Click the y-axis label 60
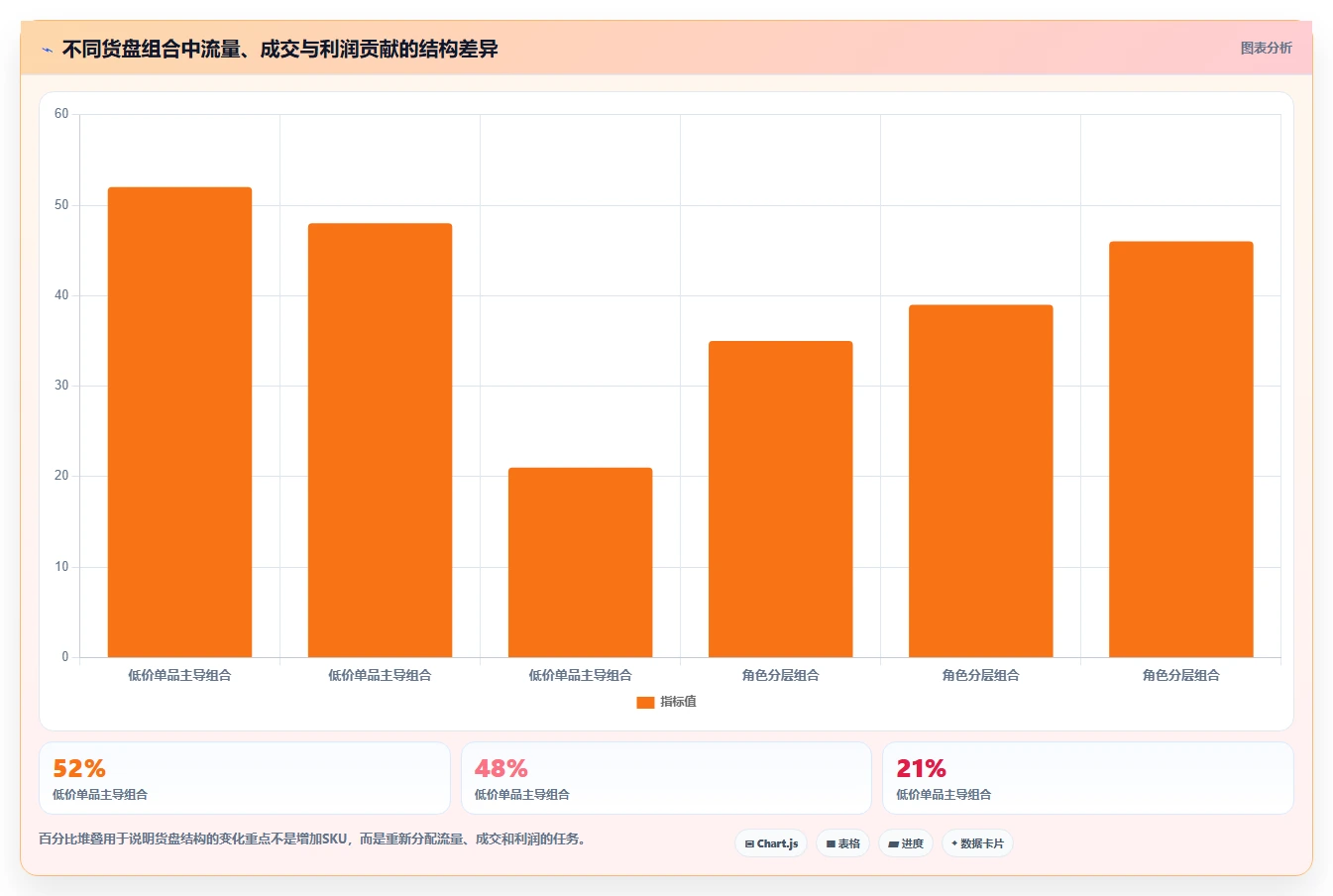Screen dimensions: 1333x896 61,114
